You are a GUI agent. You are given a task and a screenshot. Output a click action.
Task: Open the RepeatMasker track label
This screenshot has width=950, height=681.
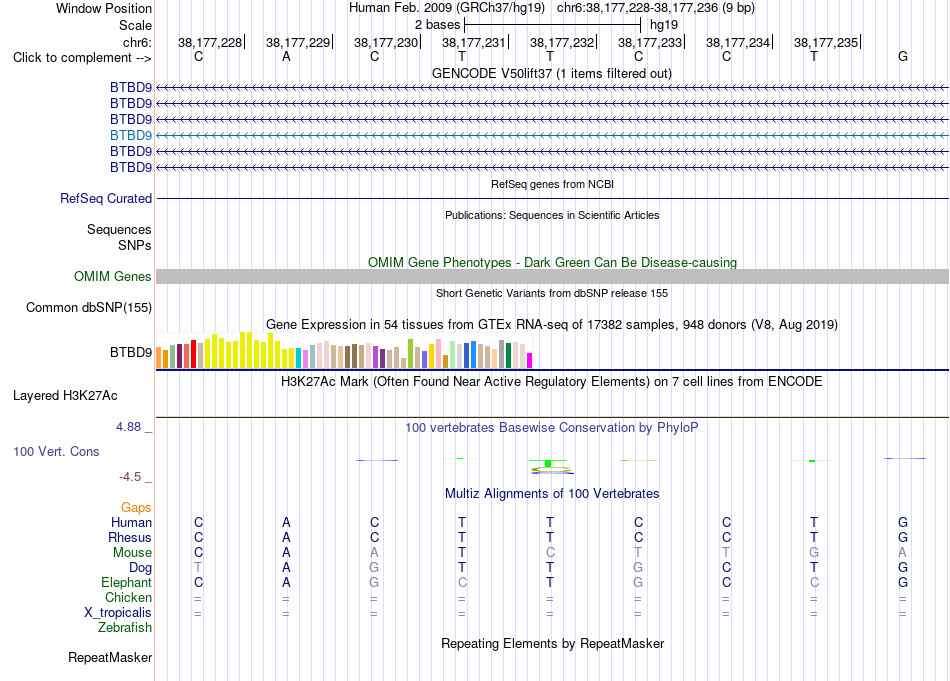tap(110, 657)
